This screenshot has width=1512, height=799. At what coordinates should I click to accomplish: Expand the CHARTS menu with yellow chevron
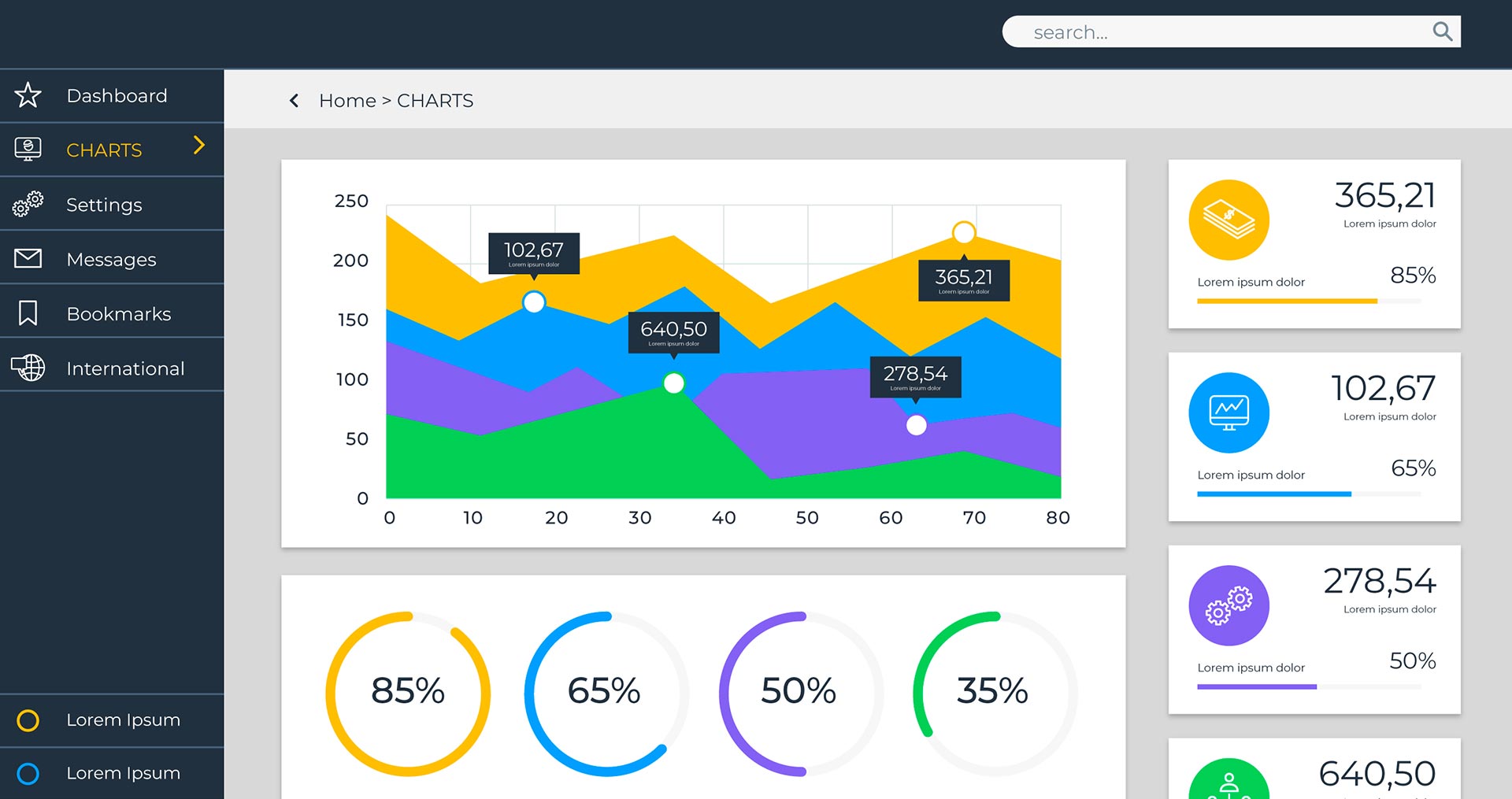[x=199, y=145]
